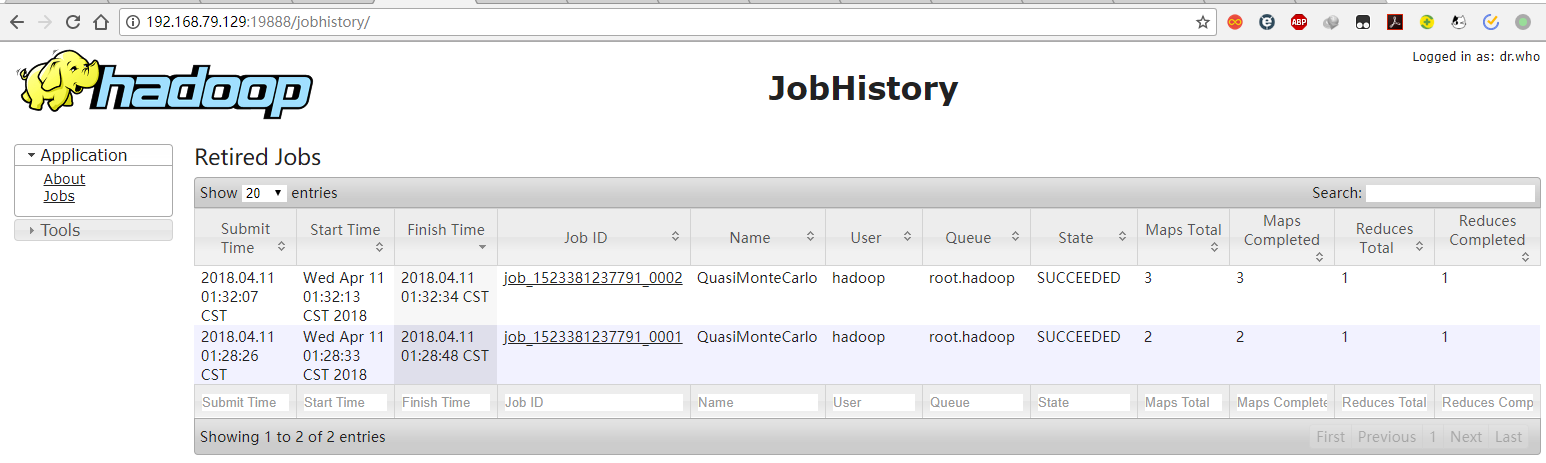Viewport: 1546px width, 463px height.
Task: Open job_1523381237791_0001 details link
Action: pos(593,337)
